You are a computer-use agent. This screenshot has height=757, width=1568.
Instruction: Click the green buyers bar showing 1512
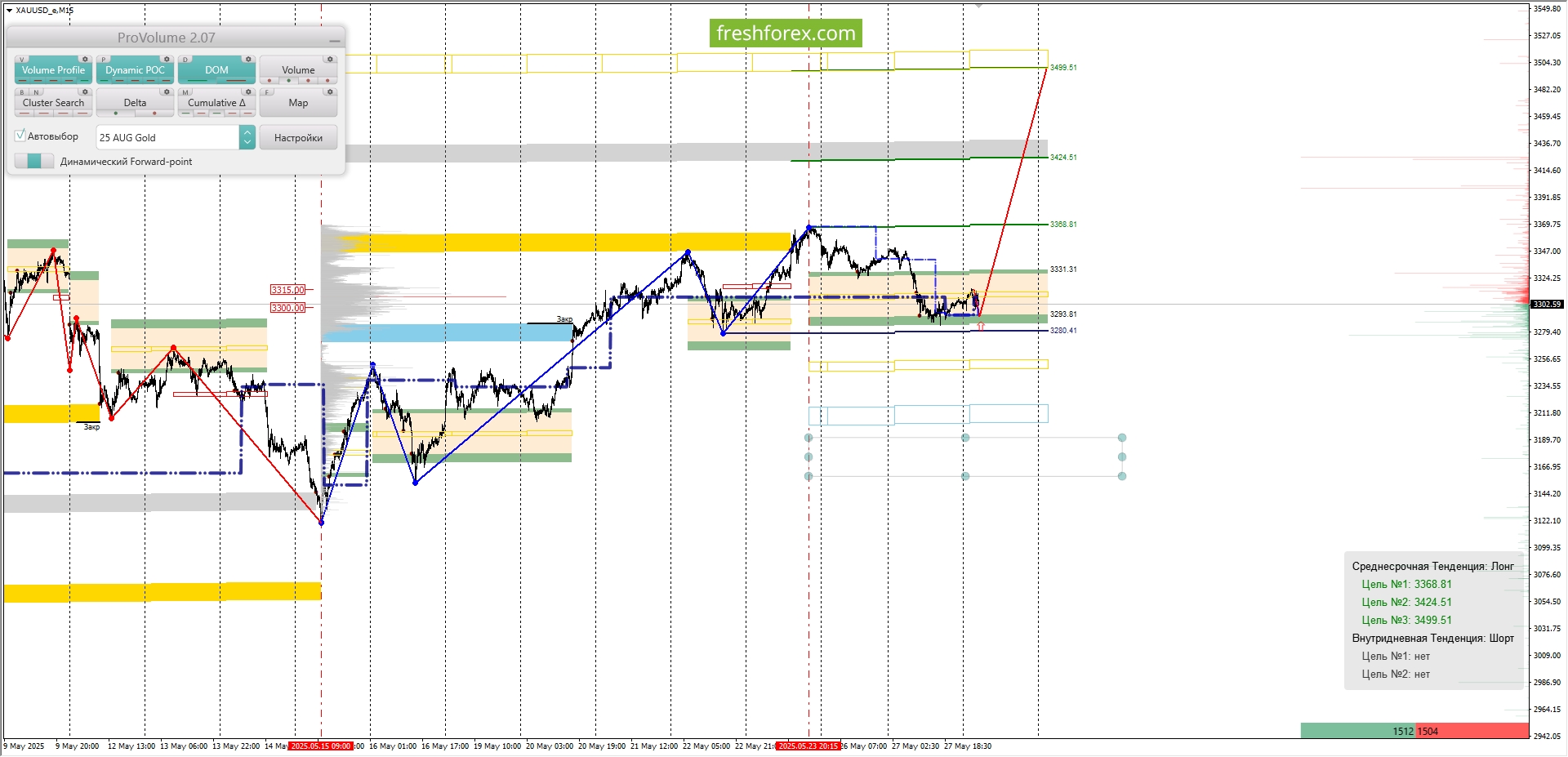(1357, 731)
